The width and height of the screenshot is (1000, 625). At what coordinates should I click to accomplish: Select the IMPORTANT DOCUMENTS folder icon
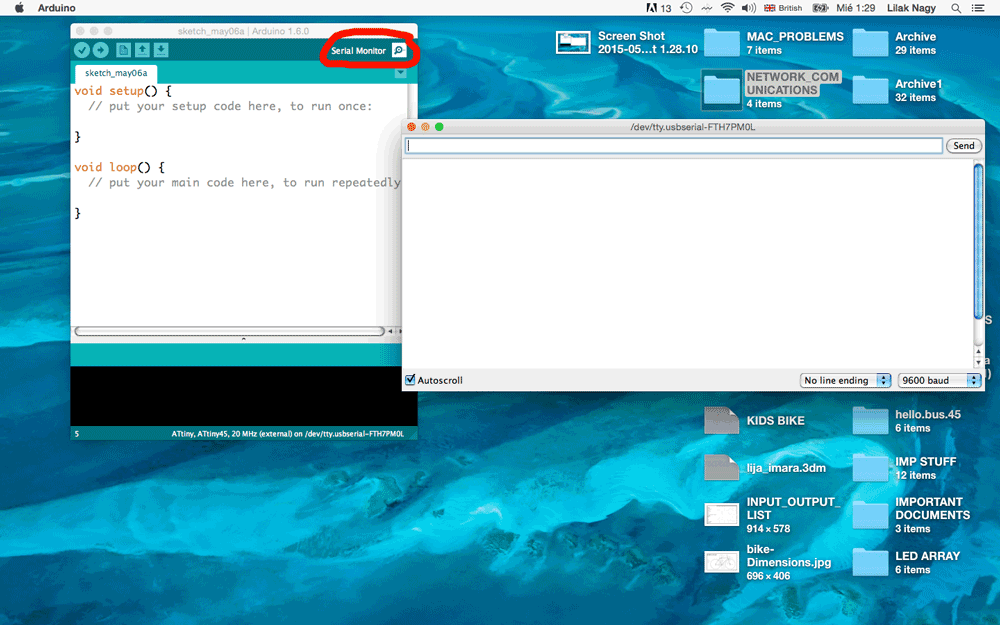(870, 515)
